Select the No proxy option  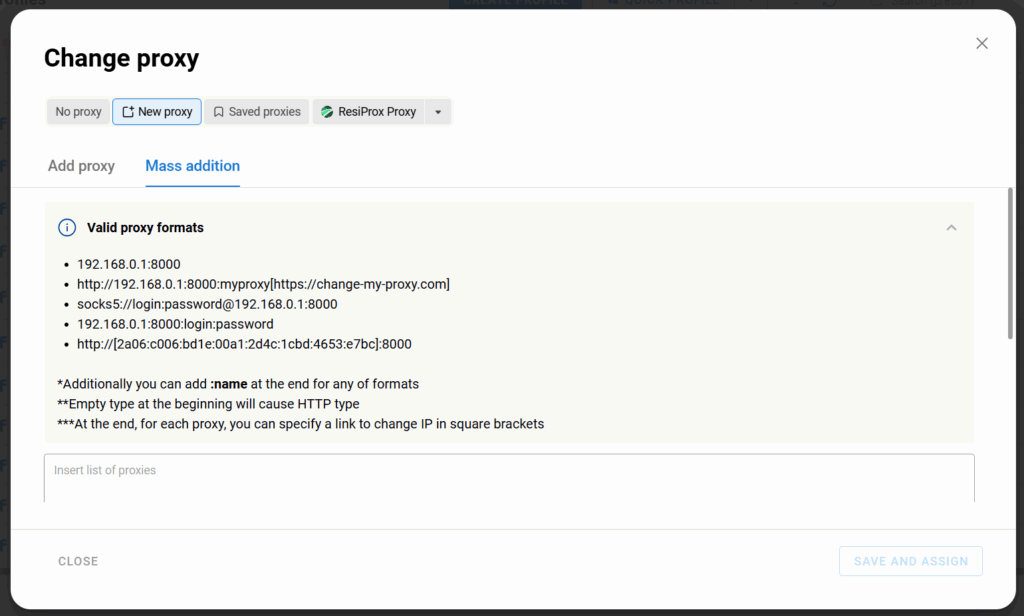point(78,112)
